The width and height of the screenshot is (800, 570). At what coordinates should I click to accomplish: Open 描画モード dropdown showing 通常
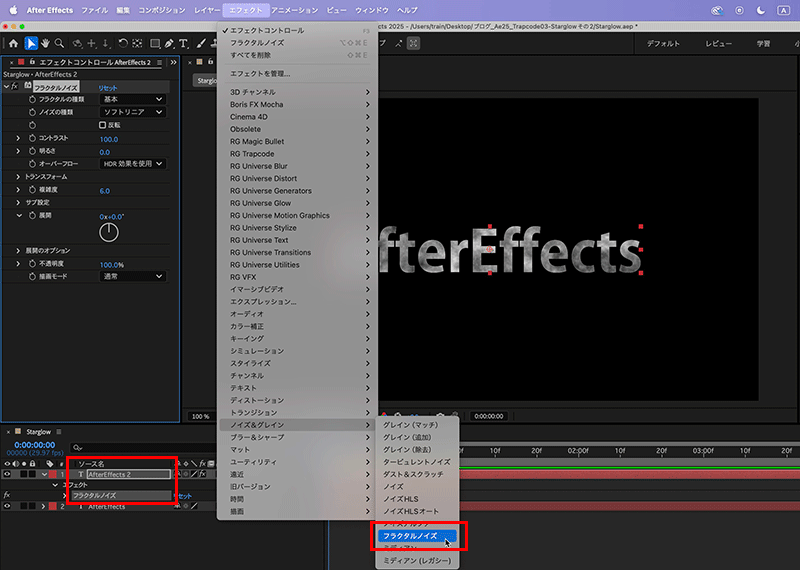point(132,276)
